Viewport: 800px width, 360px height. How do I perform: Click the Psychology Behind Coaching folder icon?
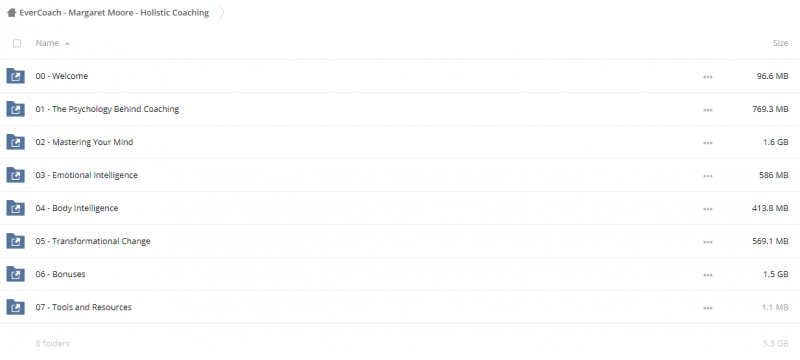[x=15, y=109]
